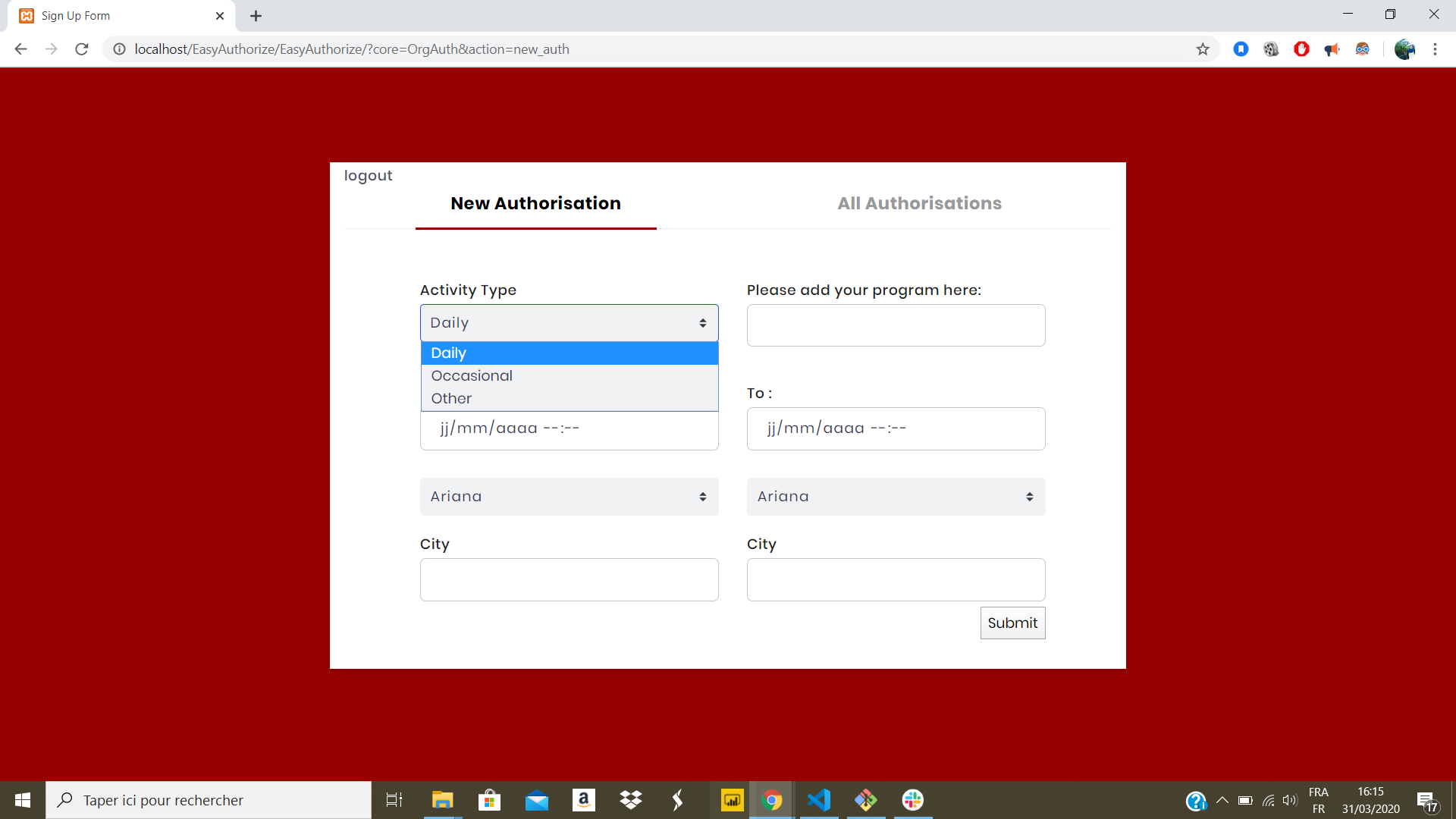Click the logout link
Viewport: 1456px width, 819px height.
pos(368,176)
